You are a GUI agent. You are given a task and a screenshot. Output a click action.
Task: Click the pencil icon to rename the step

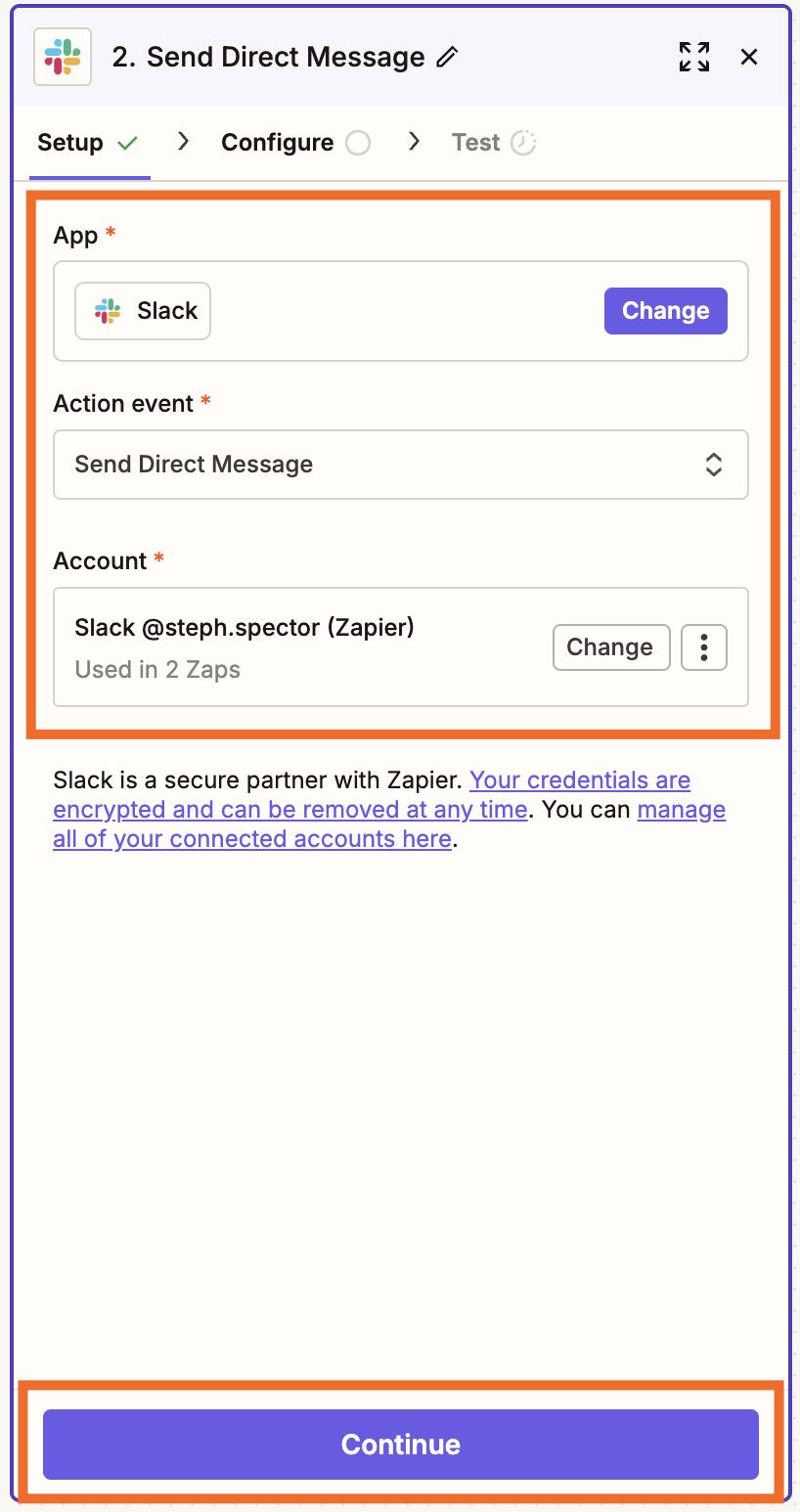point(446,57)
